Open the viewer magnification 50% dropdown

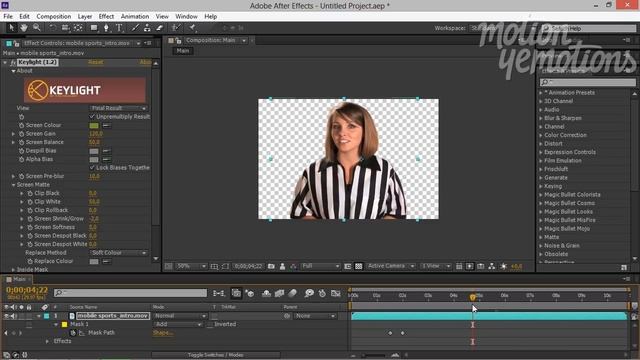[x=191, y=267]
